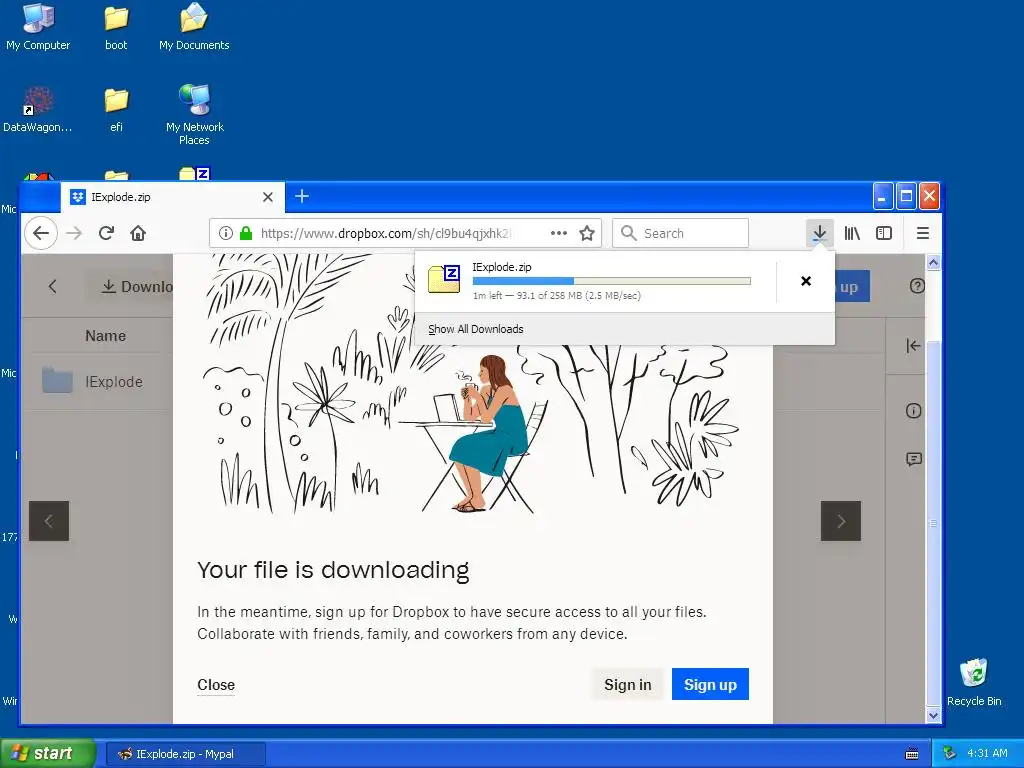Select My Computer desktop icon
This screenshot has height=768, width=1024.
click(x=38, y=27)
